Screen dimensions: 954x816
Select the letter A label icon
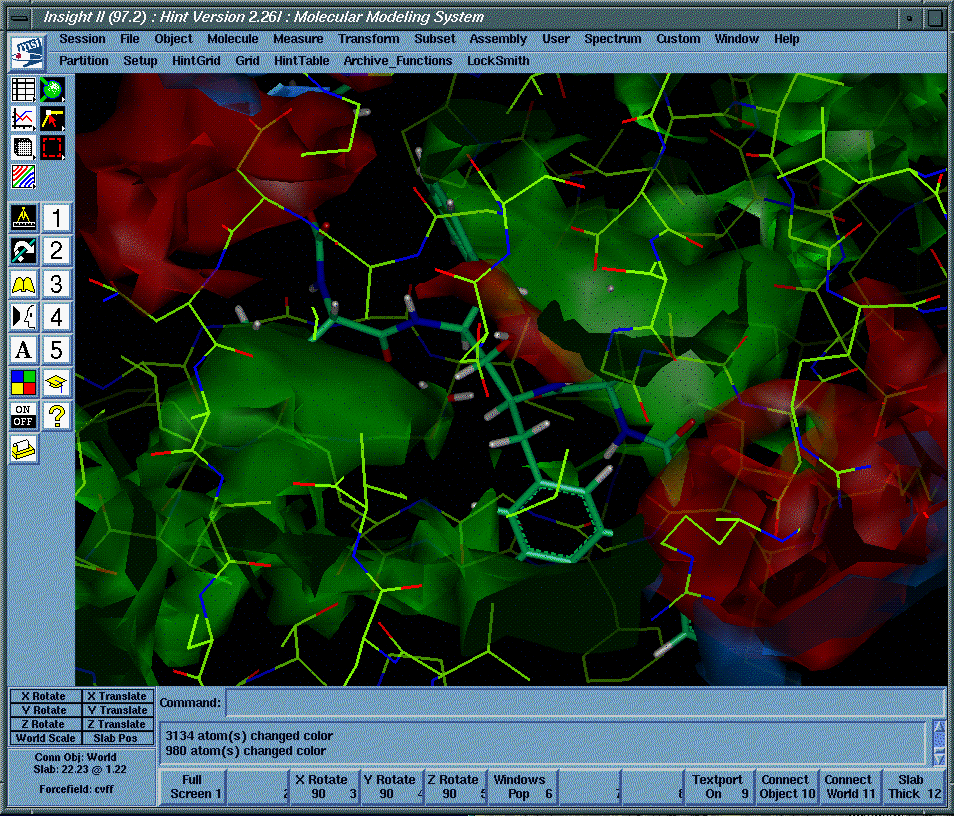pyautogui.click(x=24, y=350)
